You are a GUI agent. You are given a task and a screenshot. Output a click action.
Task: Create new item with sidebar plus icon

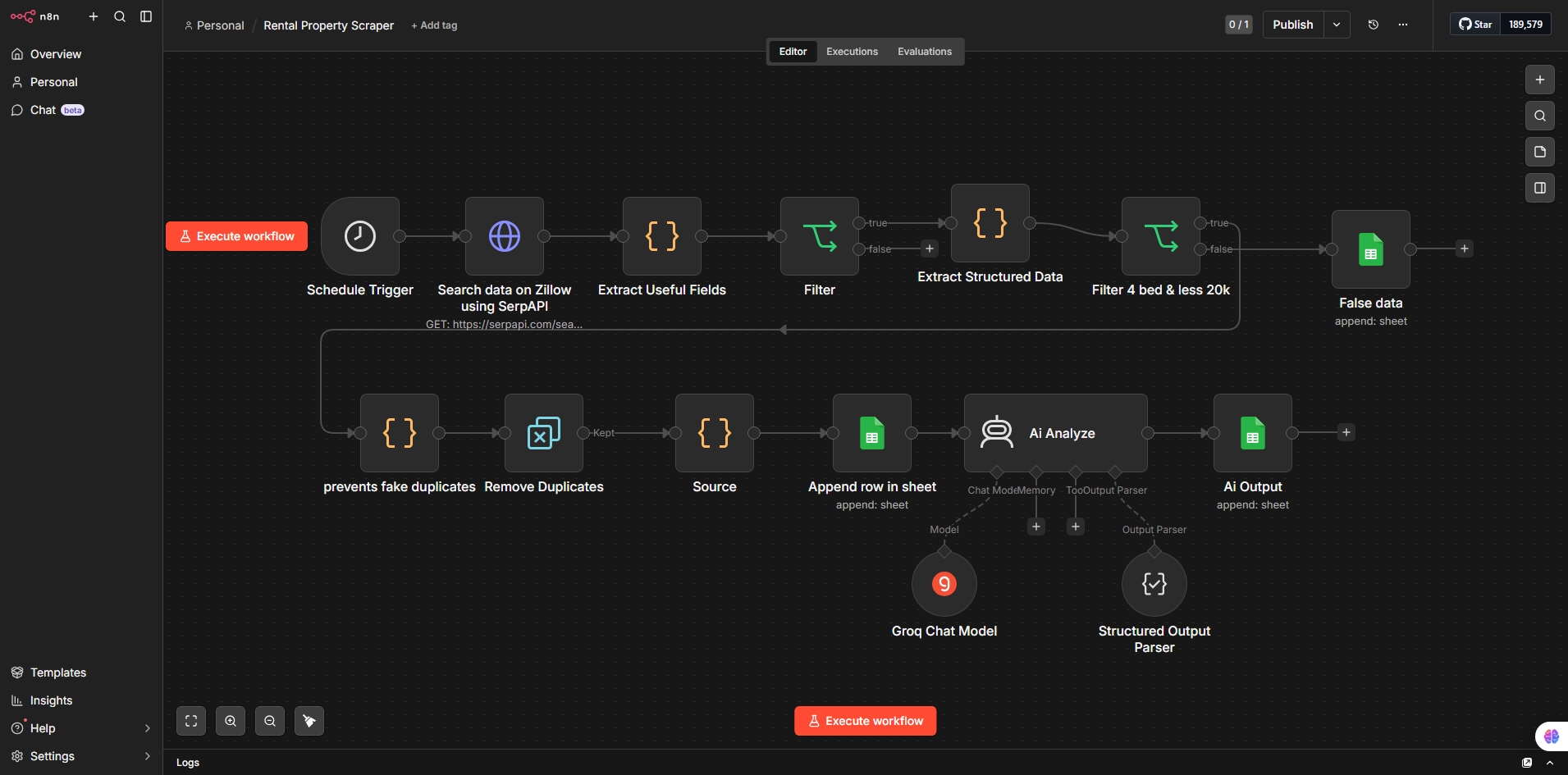(x=94, y=16)
